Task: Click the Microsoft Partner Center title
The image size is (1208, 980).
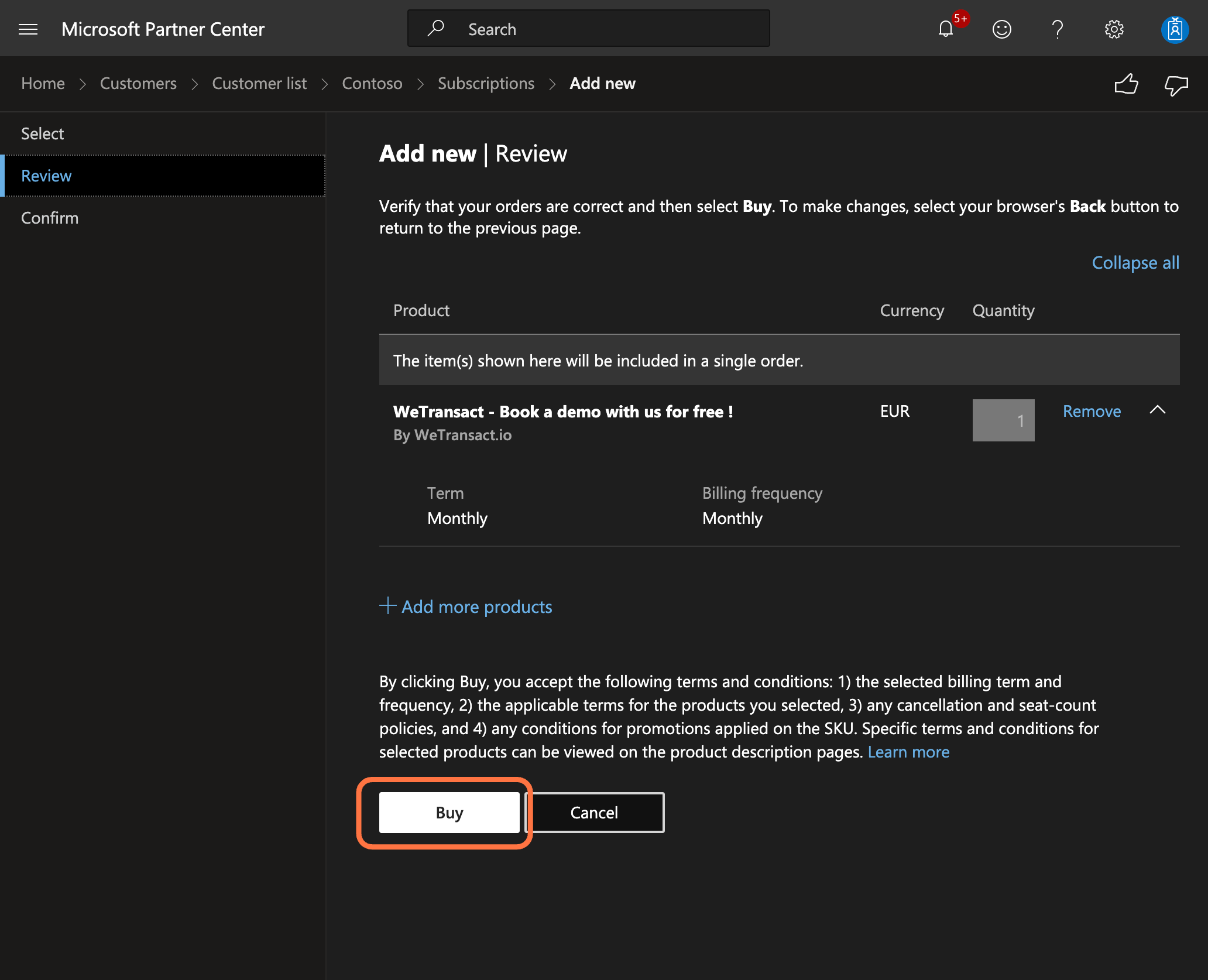Action: pyautogui.click(x=163, y=29)
